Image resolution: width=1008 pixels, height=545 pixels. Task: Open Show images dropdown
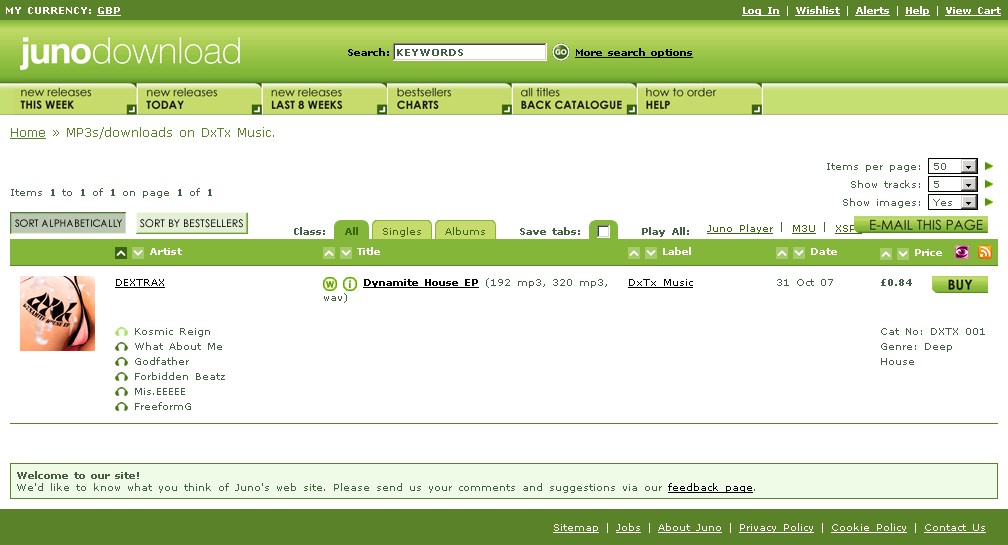pos(953,202)
